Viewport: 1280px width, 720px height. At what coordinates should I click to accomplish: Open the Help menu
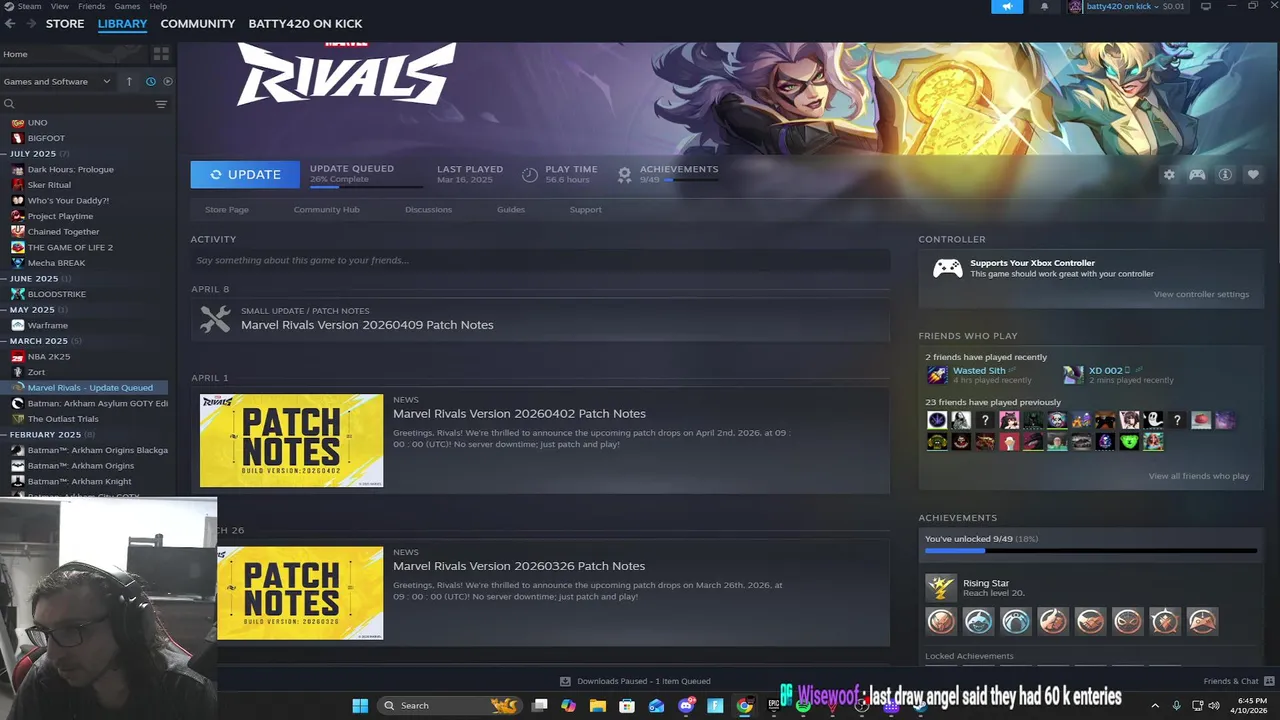pos(158,6)
